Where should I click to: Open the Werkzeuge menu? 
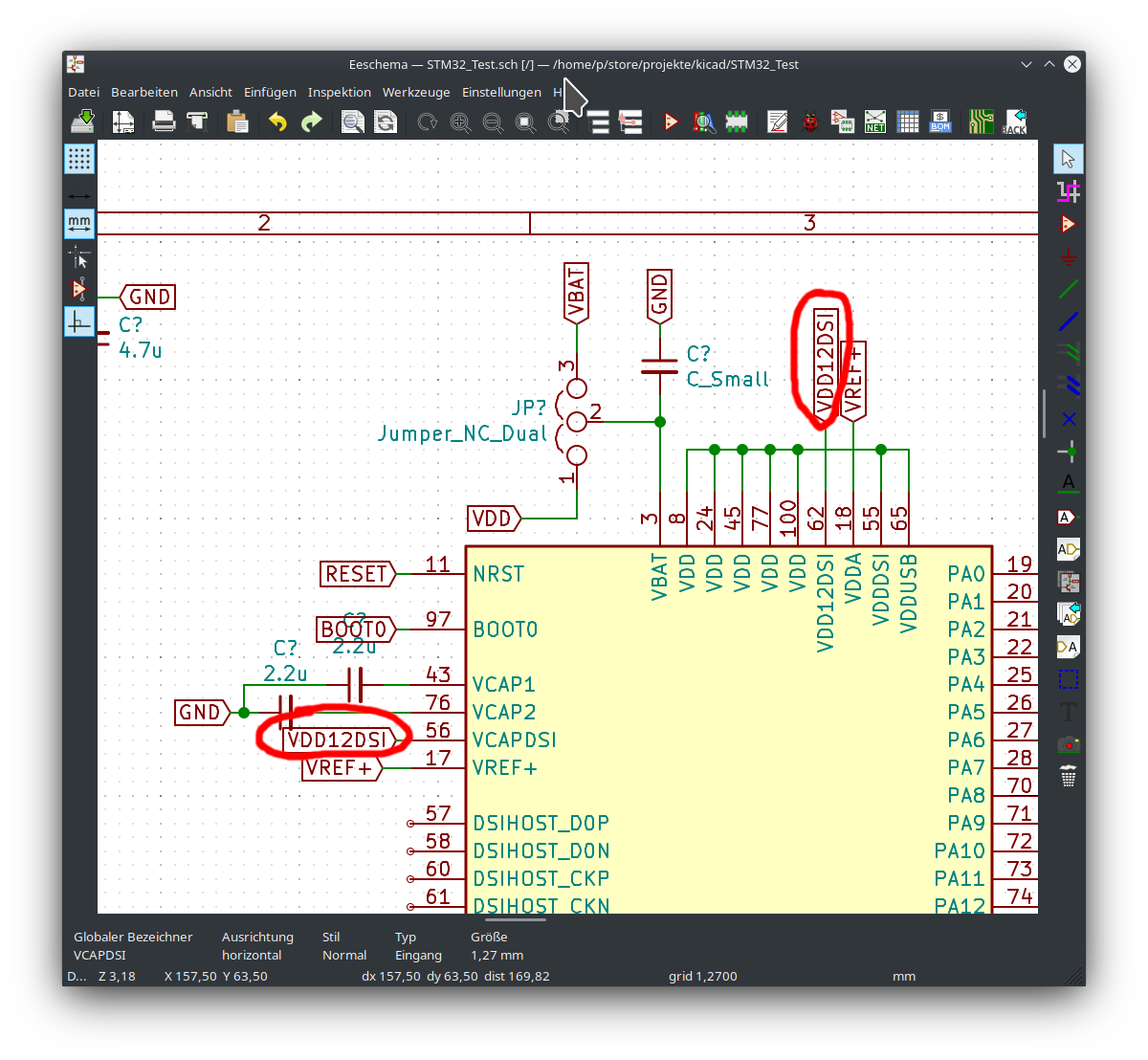[416, 92]
